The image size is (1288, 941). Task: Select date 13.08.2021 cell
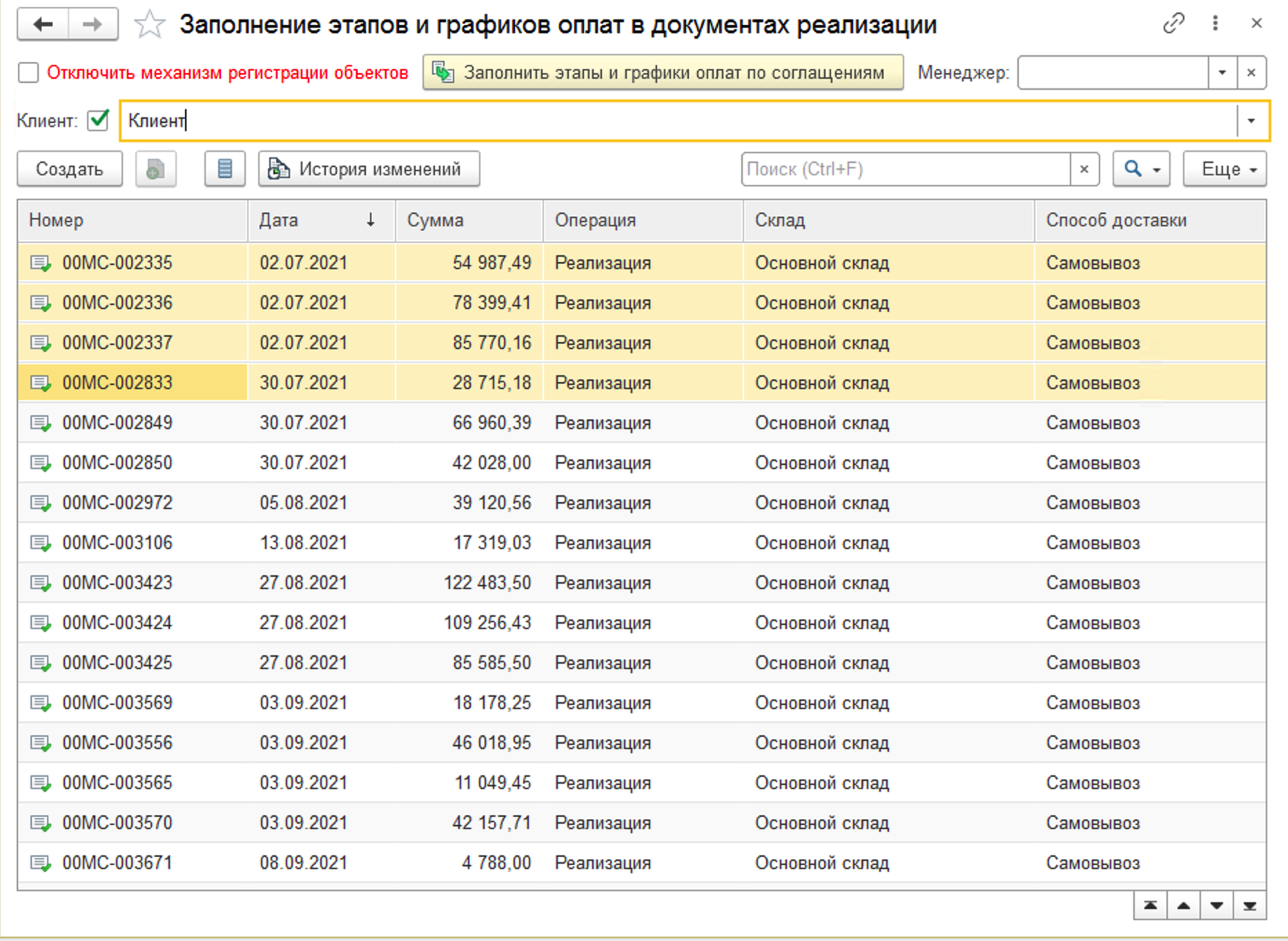pyautogui.click(x=303, y=543)
